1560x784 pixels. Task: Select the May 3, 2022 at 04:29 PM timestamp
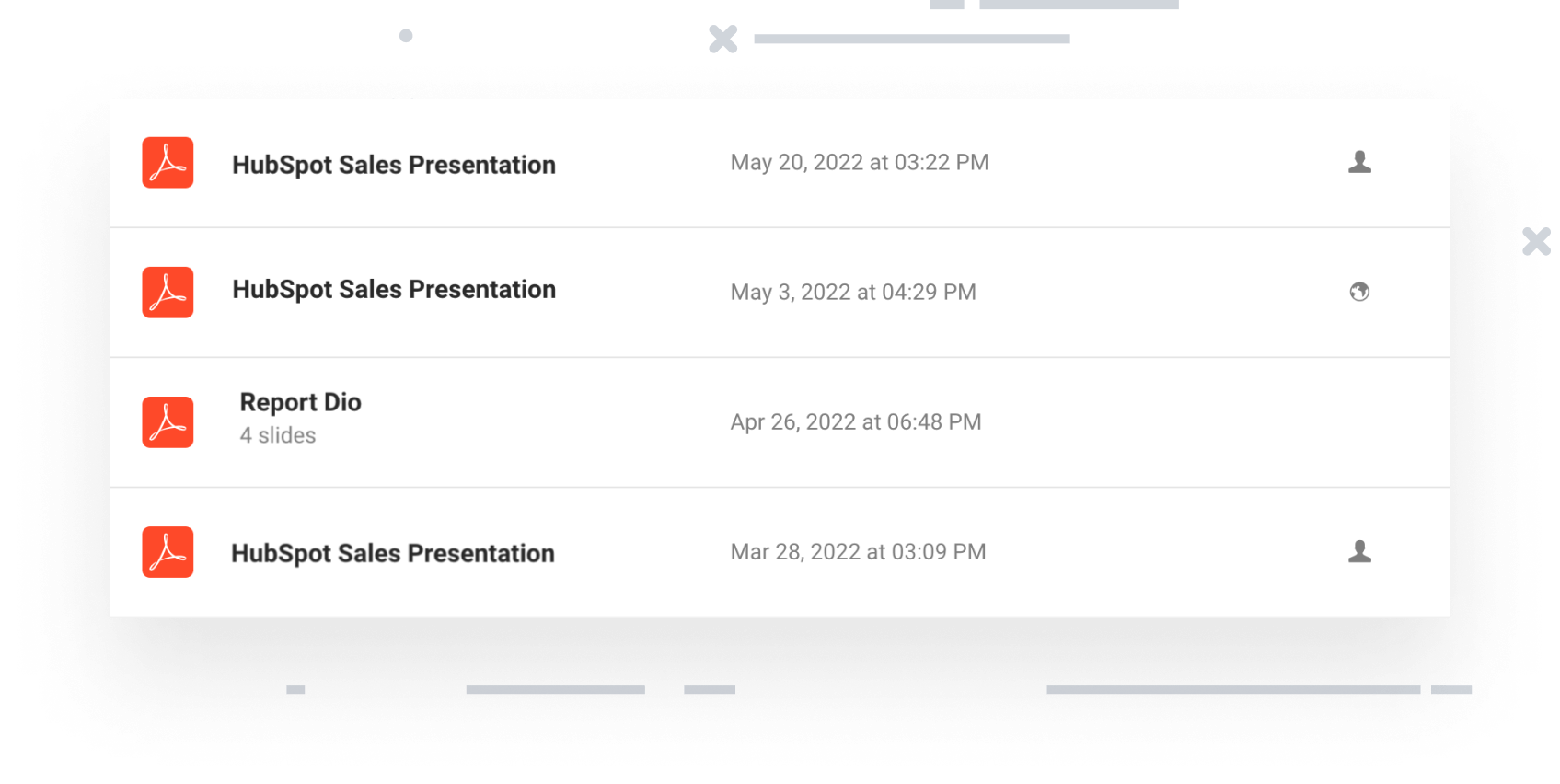[853, 293]
